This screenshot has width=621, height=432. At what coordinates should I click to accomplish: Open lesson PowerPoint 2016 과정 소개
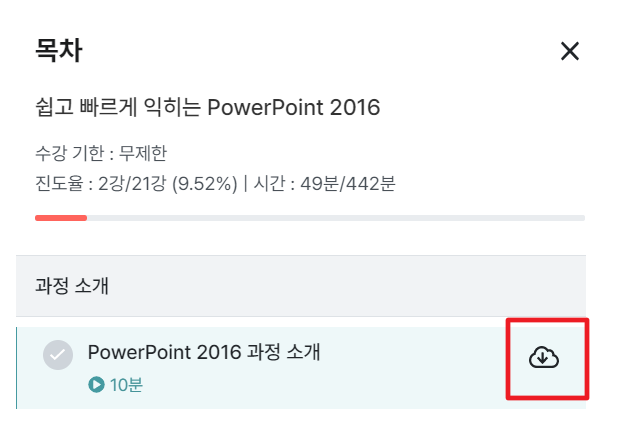pos(204,352)
